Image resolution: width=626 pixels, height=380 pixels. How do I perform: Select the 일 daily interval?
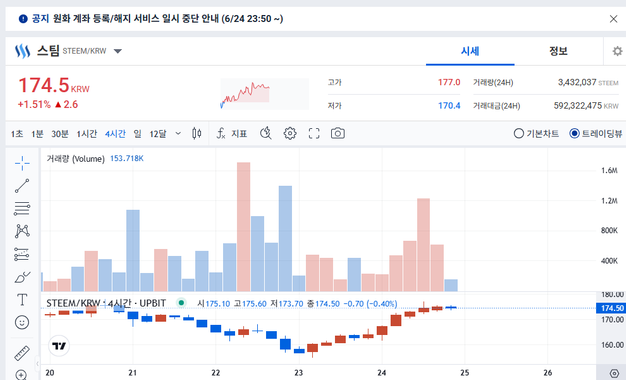137,134
